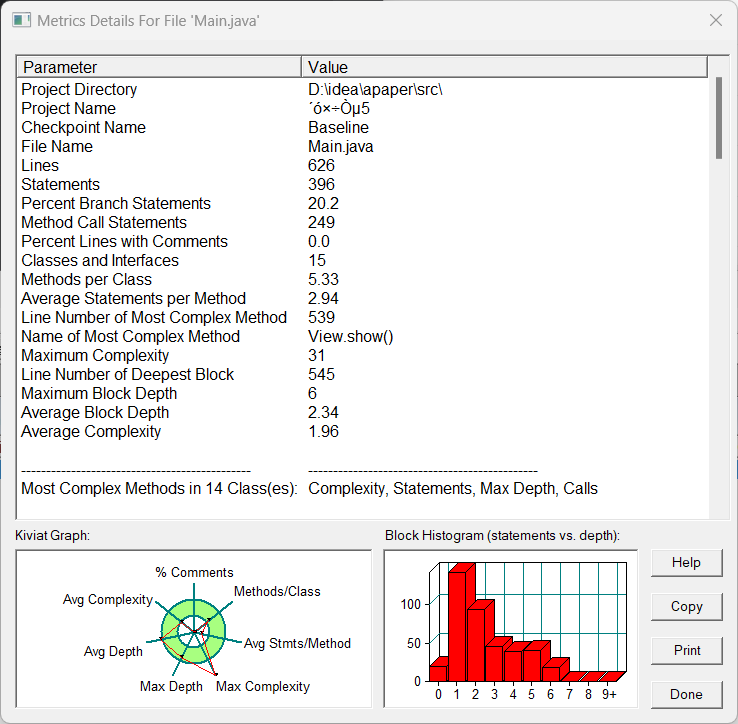Screen dimensions: 738x724
Task: Click the maximum complexity value 31
Action: pos(316,355)
